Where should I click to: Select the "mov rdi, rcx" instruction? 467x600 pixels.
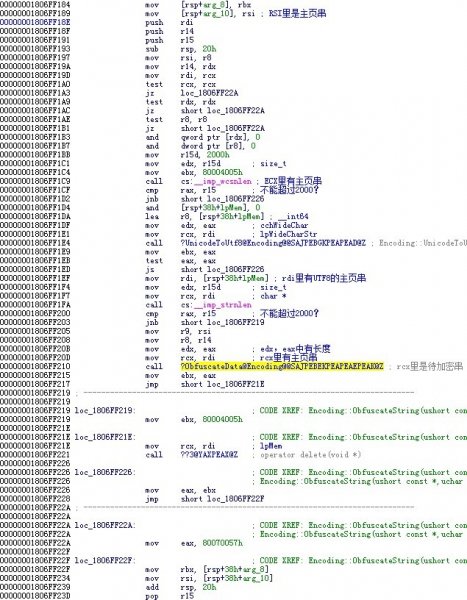point(180,75)
